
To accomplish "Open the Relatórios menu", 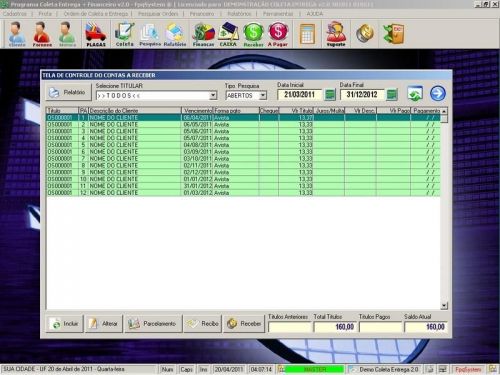I will pyautogui.click(x=239, y=14).
